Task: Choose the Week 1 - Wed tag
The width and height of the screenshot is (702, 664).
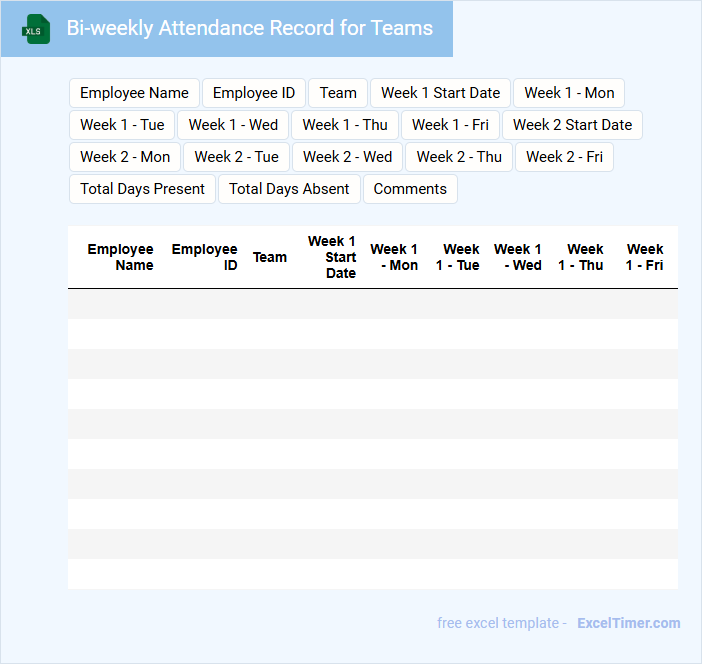Action: [233, 125]
